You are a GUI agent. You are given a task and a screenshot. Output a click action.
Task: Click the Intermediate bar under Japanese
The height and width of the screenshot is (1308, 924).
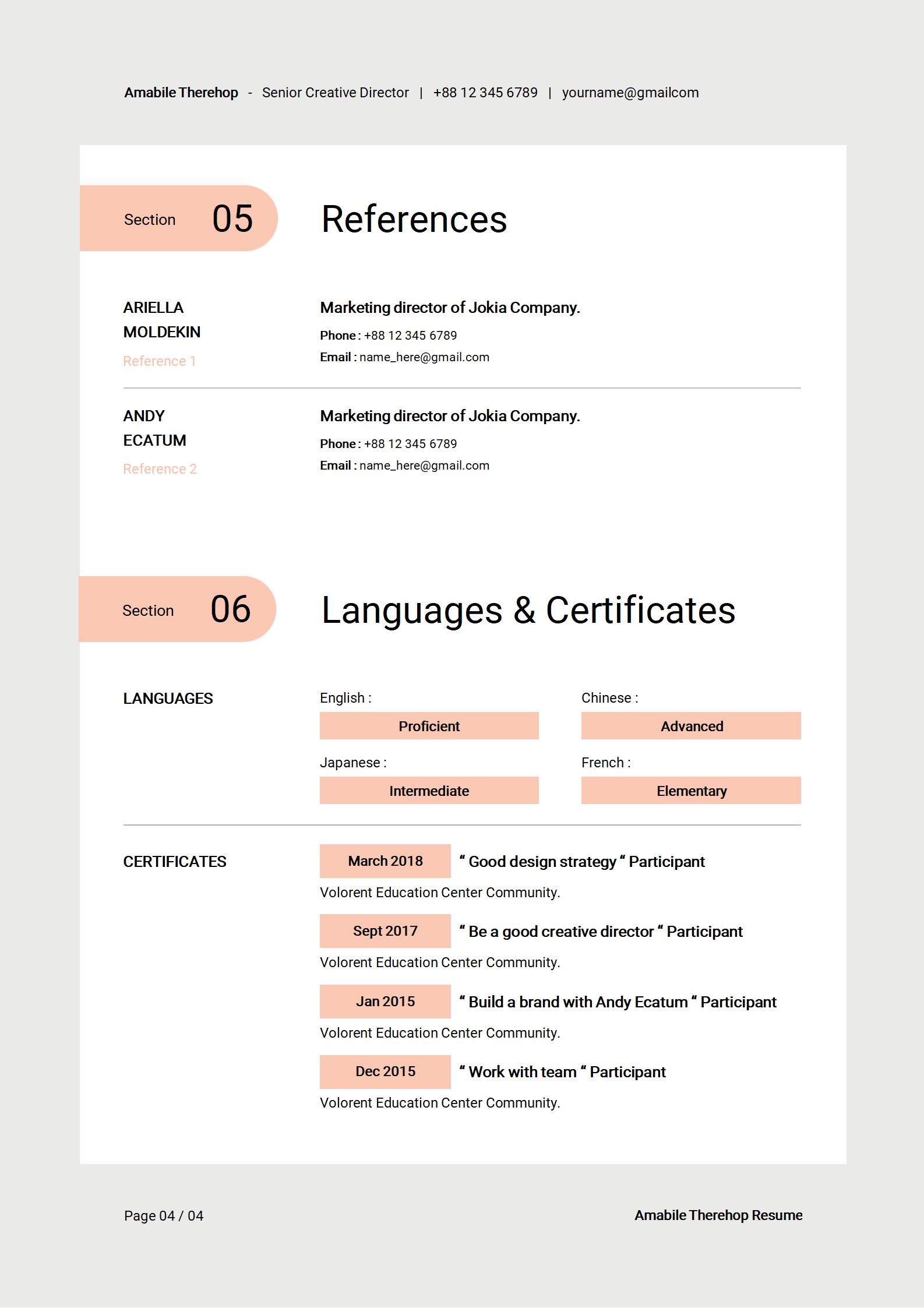(x=429, y=791)
